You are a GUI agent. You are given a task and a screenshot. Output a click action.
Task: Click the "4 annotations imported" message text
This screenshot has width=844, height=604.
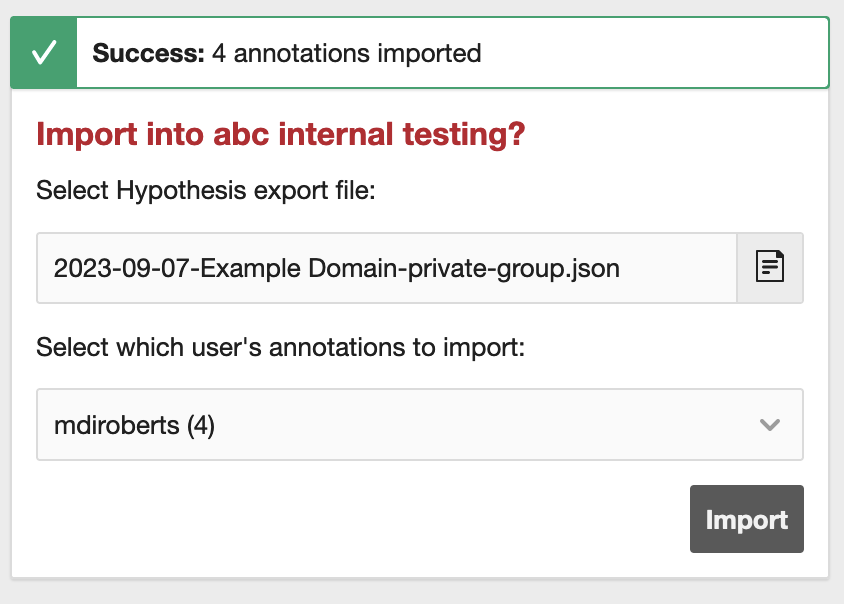pyautogui.click(x=346, y=53)
